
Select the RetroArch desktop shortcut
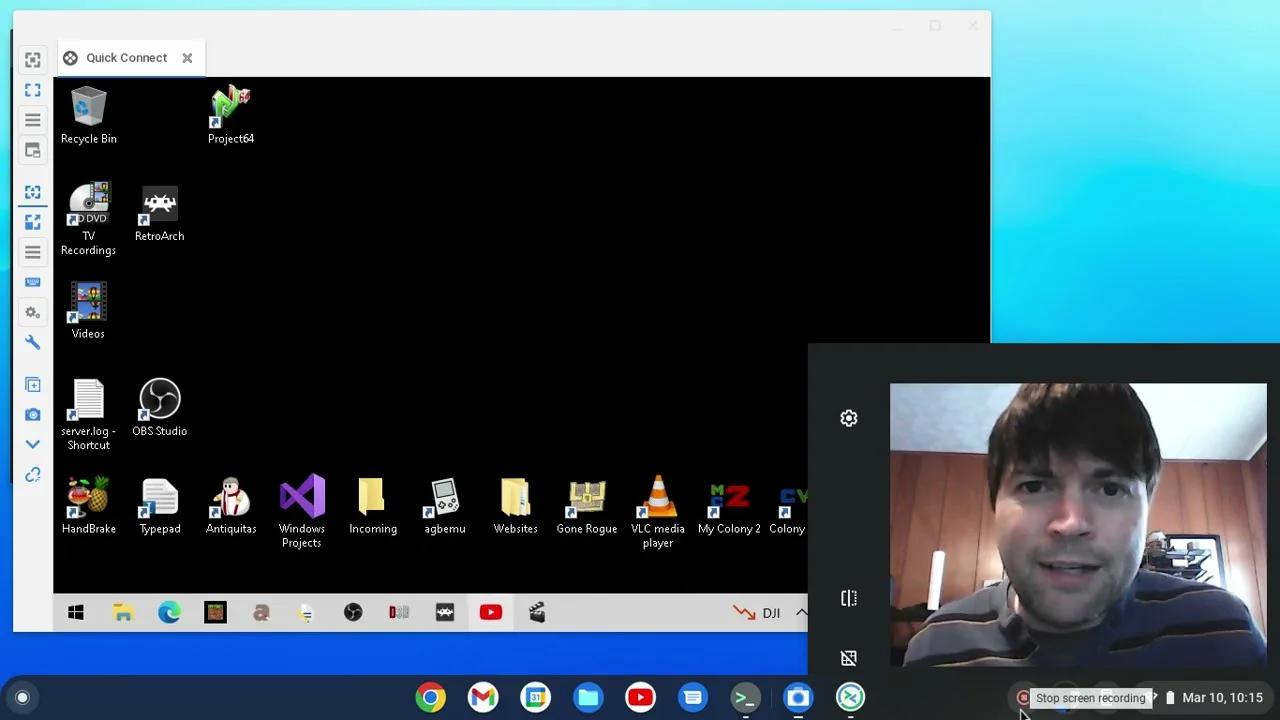(160, 213)
